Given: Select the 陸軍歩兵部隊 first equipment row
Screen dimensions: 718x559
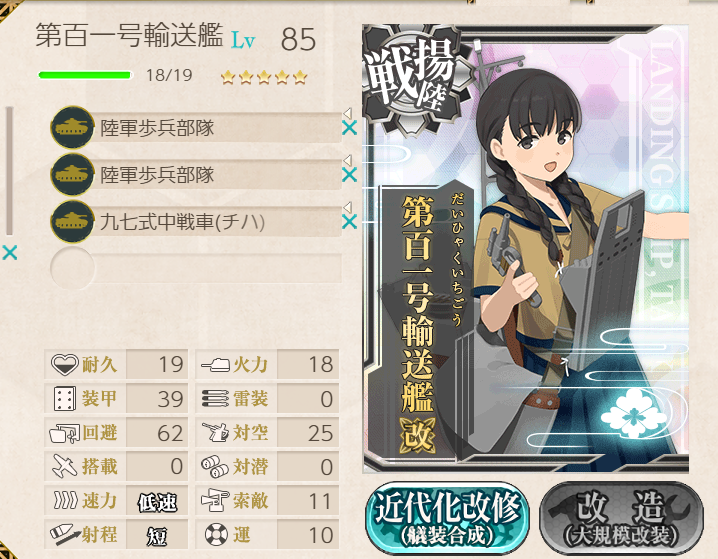Looking at the screenshot, I should 196,127.
